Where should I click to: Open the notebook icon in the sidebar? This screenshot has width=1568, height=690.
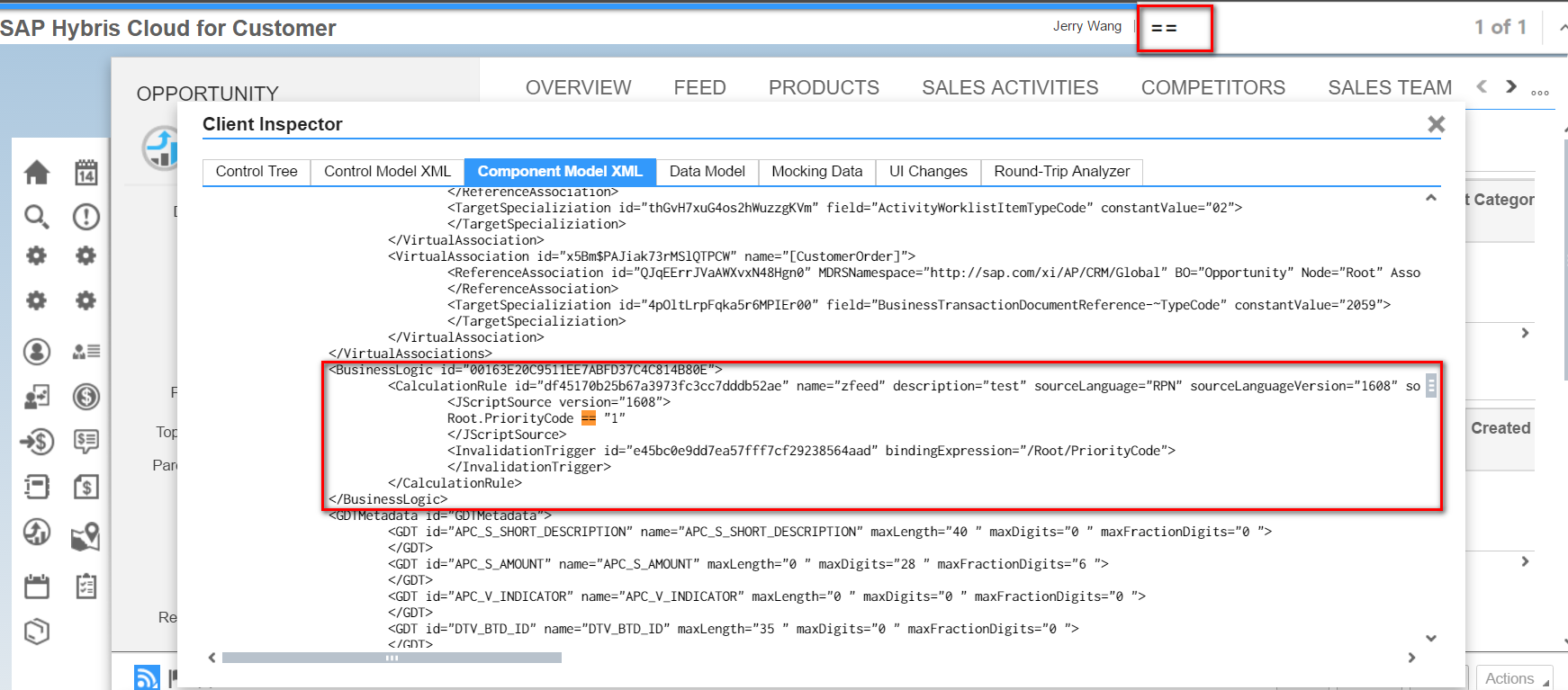pos(37,487)
